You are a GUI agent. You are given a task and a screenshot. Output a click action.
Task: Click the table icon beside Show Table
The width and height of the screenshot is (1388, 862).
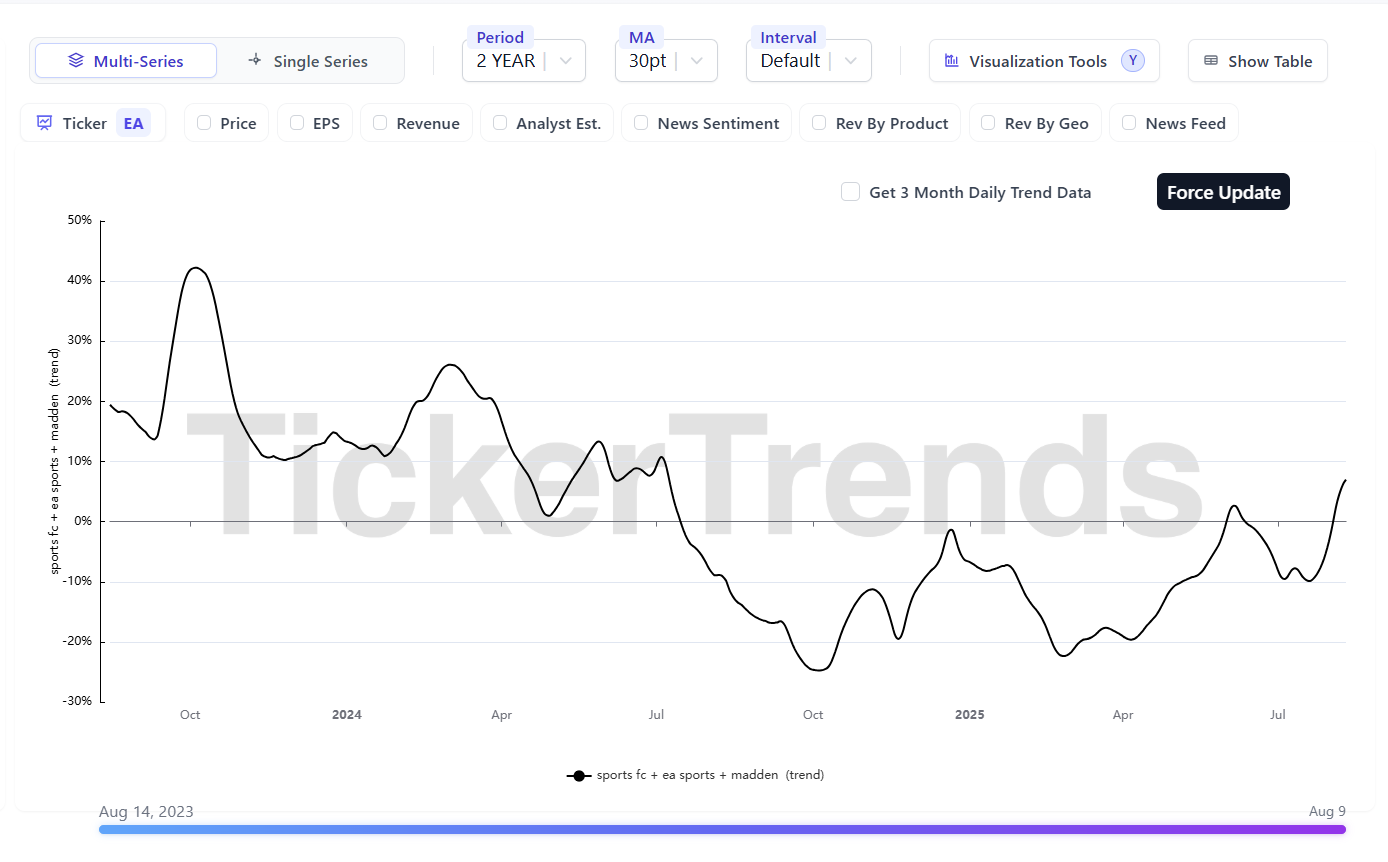click(x=1211, y=61)
